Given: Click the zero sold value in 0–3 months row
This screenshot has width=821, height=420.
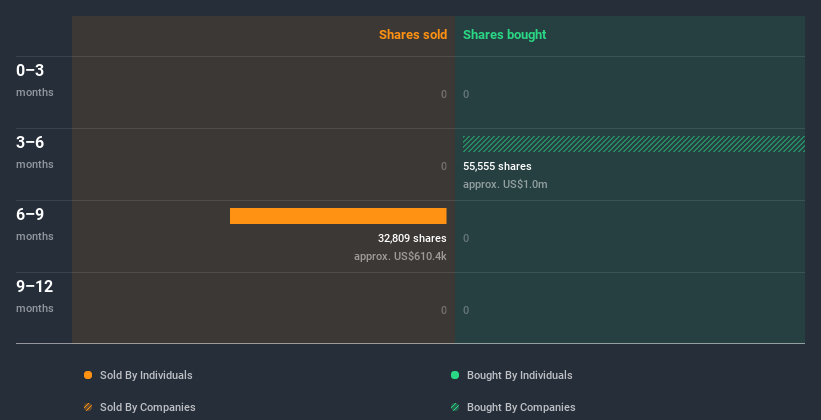Looking at the screenshot, I should pos(443,94).
